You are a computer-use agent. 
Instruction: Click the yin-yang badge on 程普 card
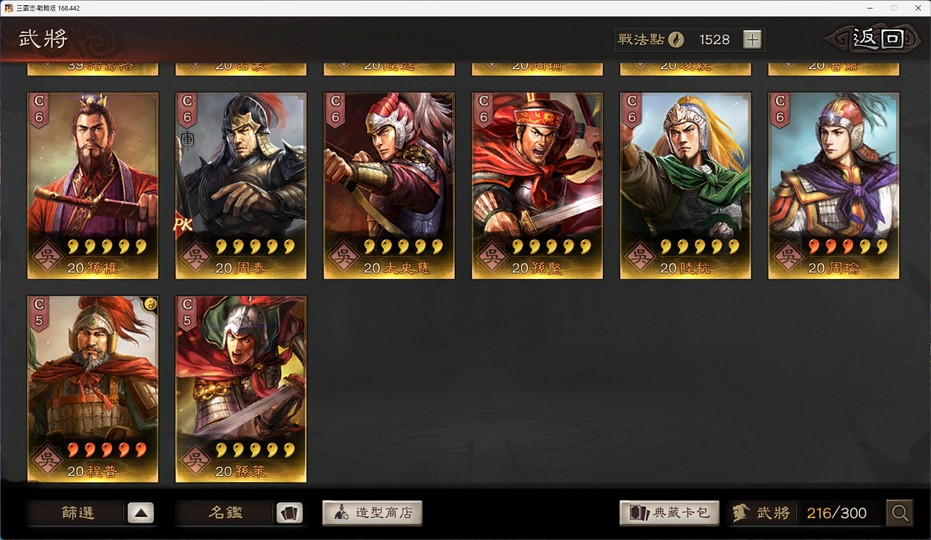pos(151,304)
